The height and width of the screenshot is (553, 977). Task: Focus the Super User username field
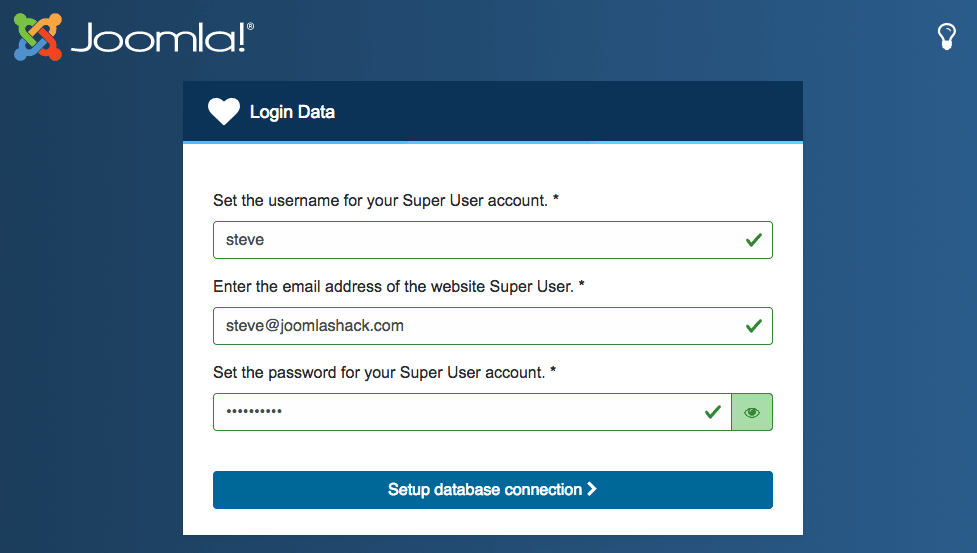pos(493,240)
